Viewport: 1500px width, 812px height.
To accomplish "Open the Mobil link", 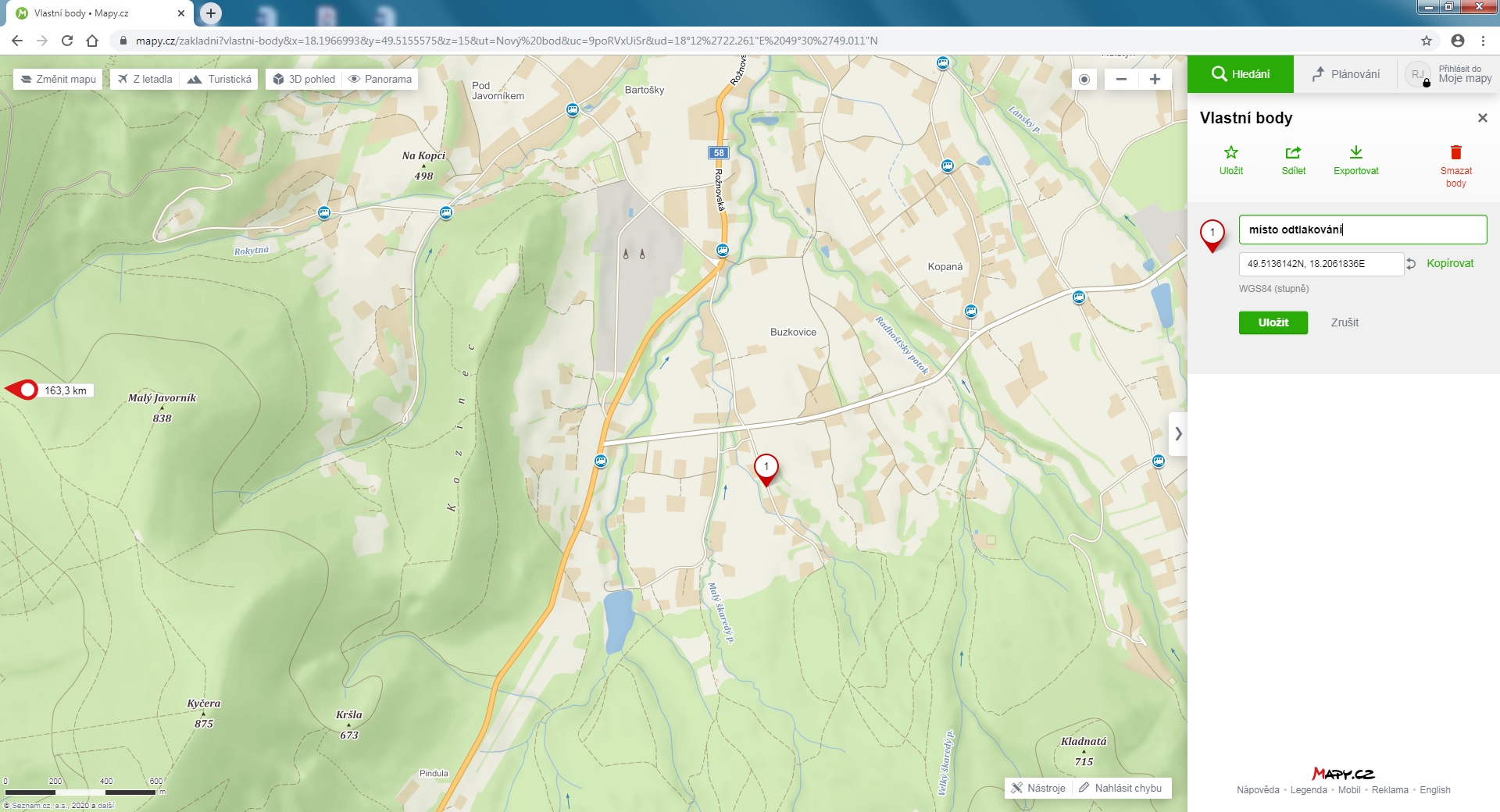I will [x=1349, y=790].
